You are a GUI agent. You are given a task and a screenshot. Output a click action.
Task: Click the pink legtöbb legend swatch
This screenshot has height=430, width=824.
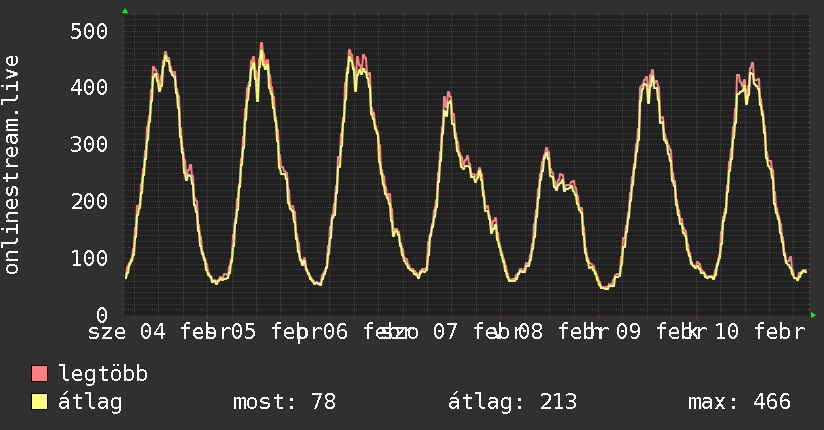click(39, 373)
